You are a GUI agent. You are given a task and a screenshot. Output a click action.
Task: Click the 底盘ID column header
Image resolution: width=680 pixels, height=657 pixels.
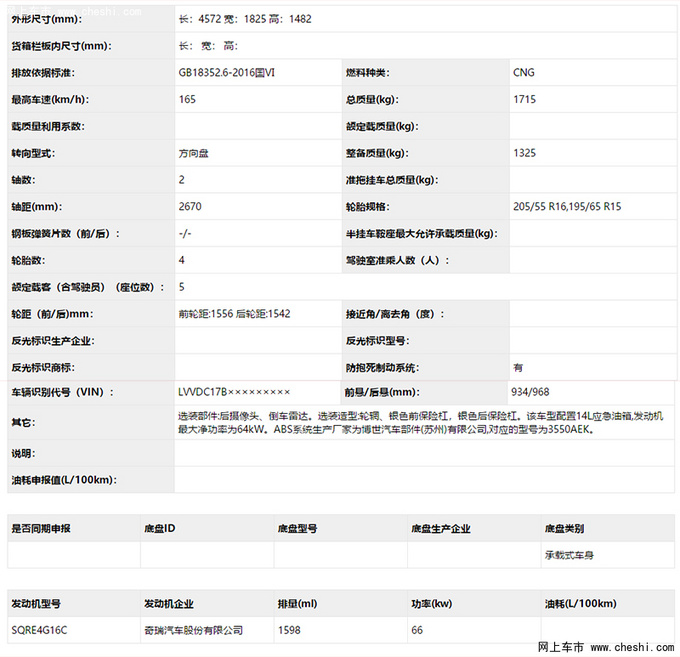[x=160, y=529]
